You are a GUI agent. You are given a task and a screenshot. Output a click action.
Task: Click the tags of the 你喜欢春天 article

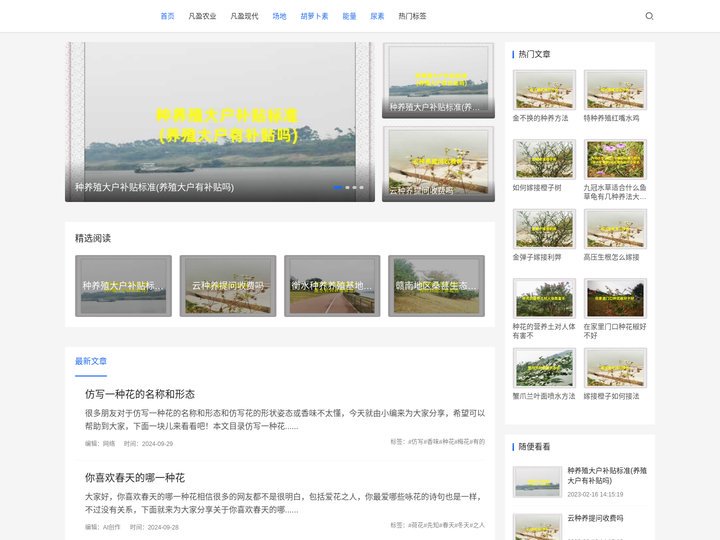click(437, 525)
